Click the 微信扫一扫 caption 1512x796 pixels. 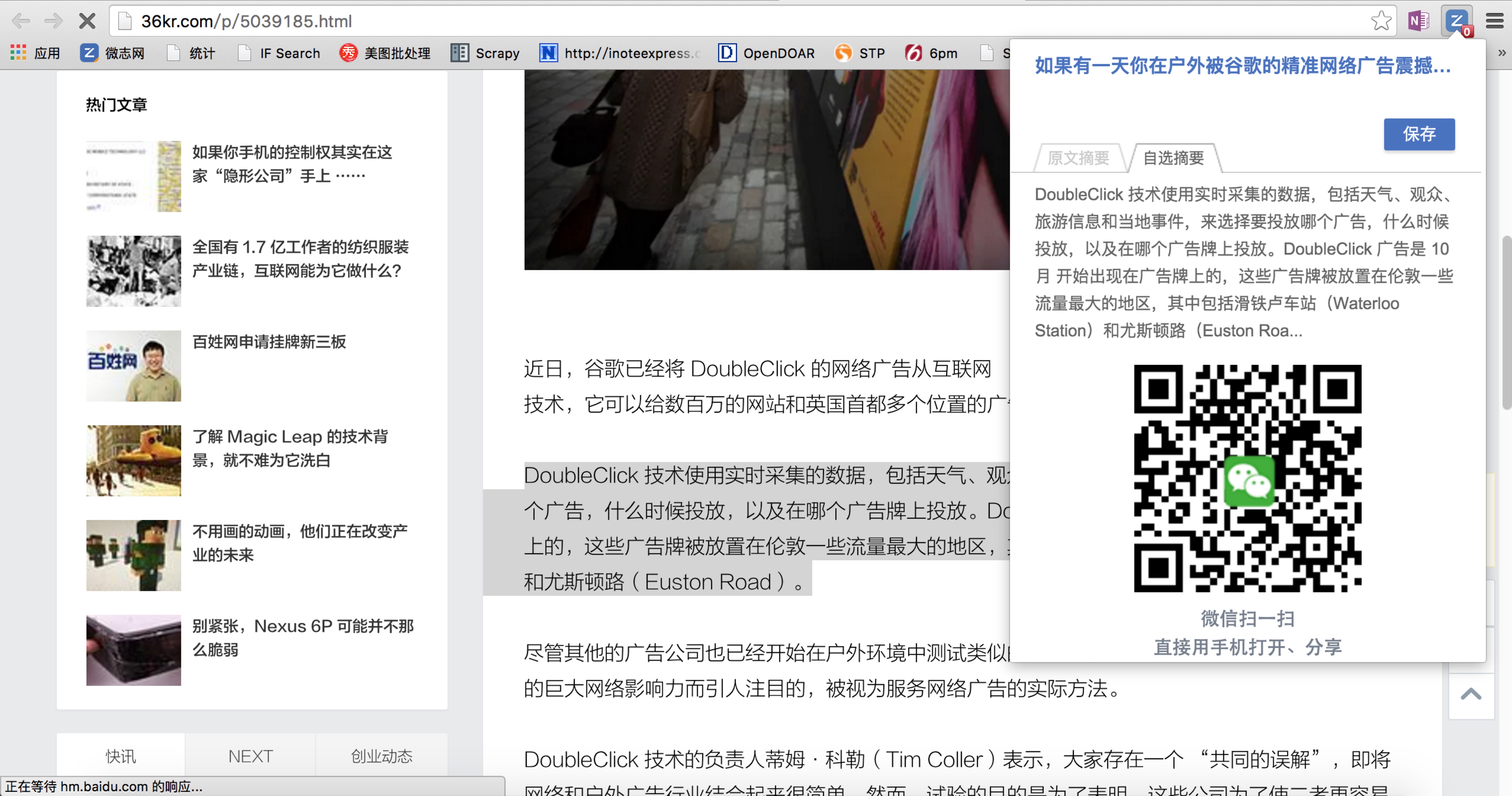1247,618
